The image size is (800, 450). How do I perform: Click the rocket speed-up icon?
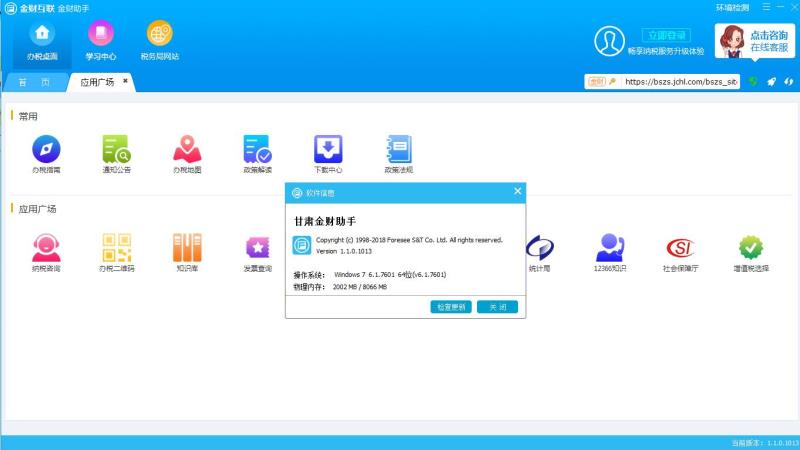771,82
